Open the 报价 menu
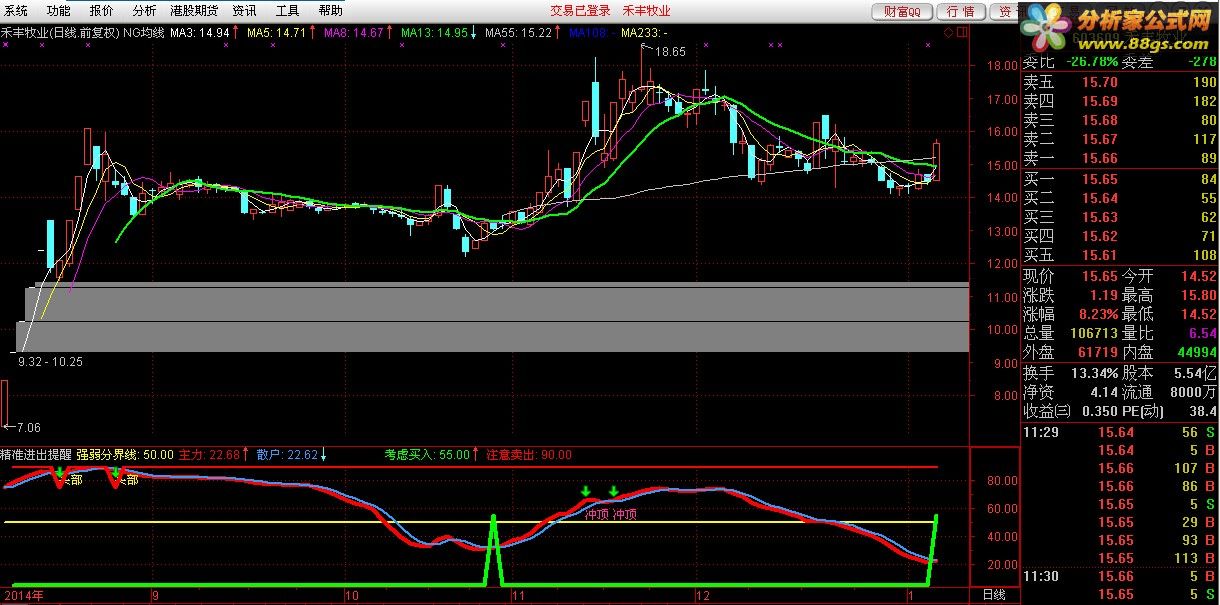The image size is (1220, 605). [x=102, y=11]
